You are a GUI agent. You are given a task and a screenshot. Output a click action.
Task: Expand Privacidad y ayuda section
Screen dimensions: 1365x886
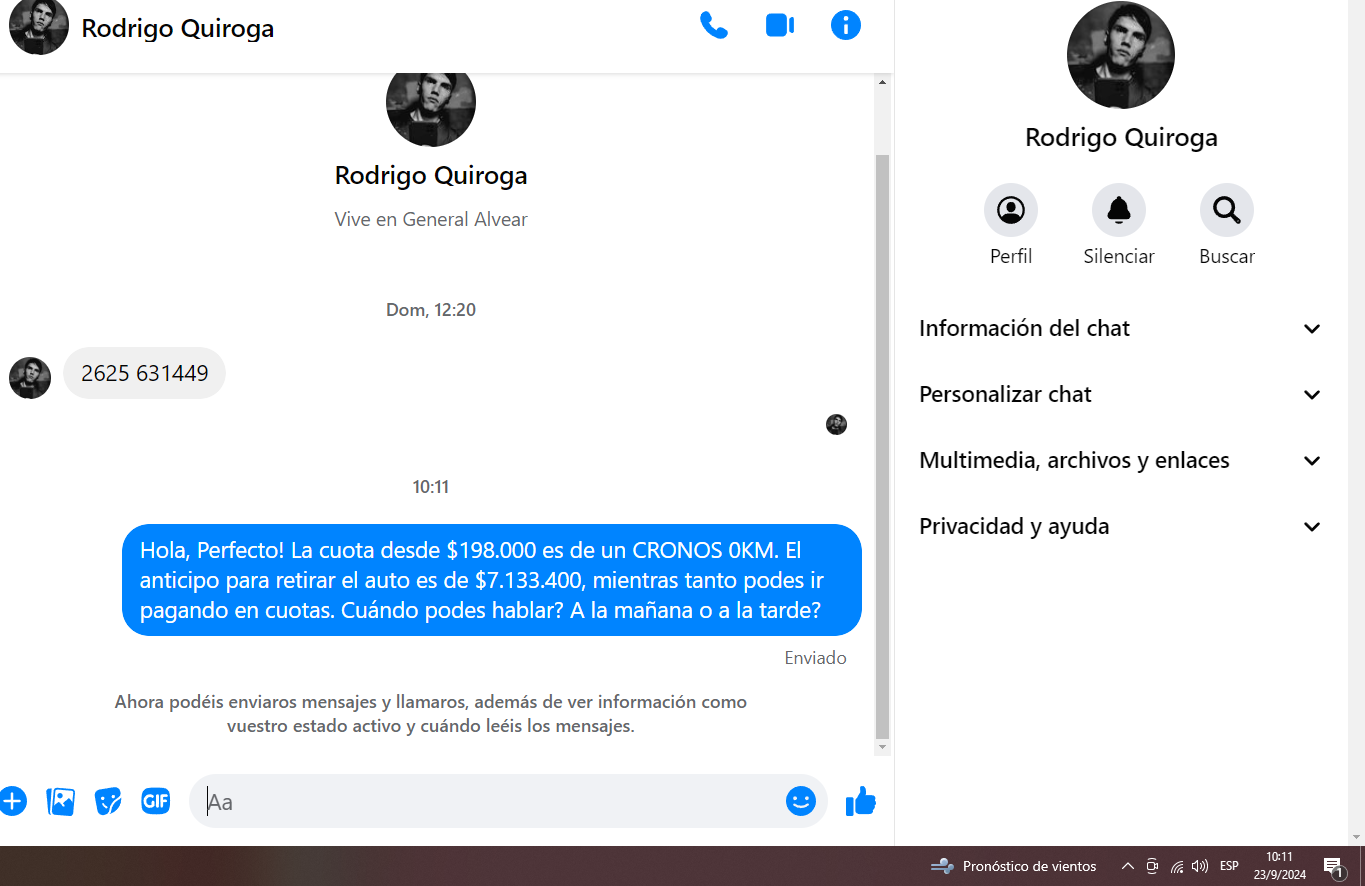(x=1120, y=527)
